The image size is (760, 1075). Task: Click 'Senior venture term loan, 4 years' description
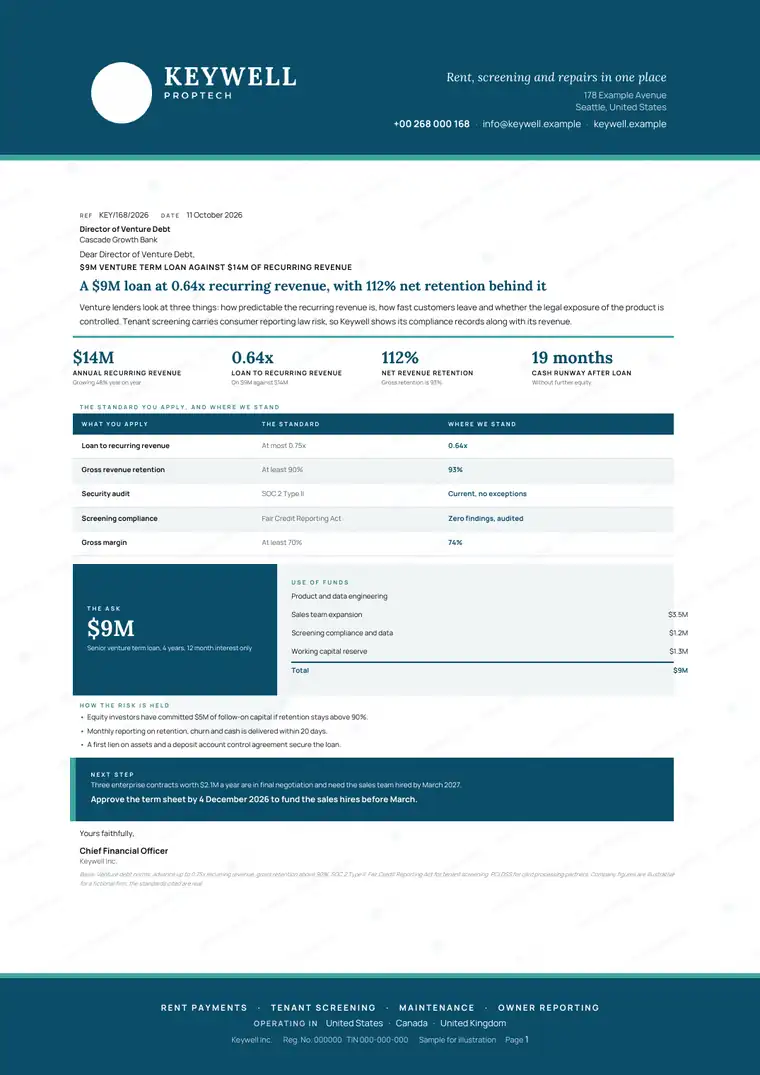click(169, 648)
